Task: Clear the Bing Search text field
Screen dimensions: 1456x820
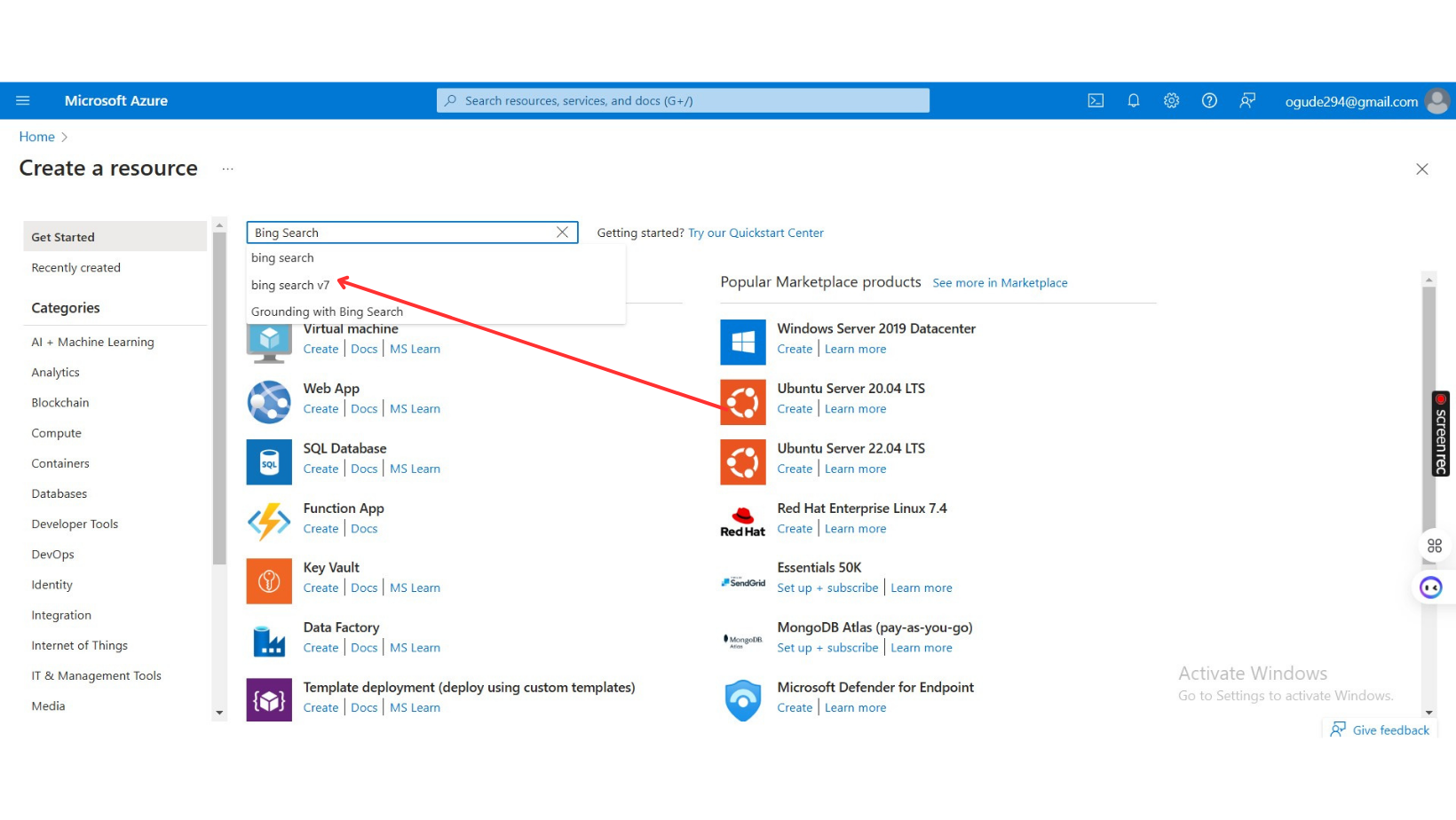Action: (x=562, y=233)
